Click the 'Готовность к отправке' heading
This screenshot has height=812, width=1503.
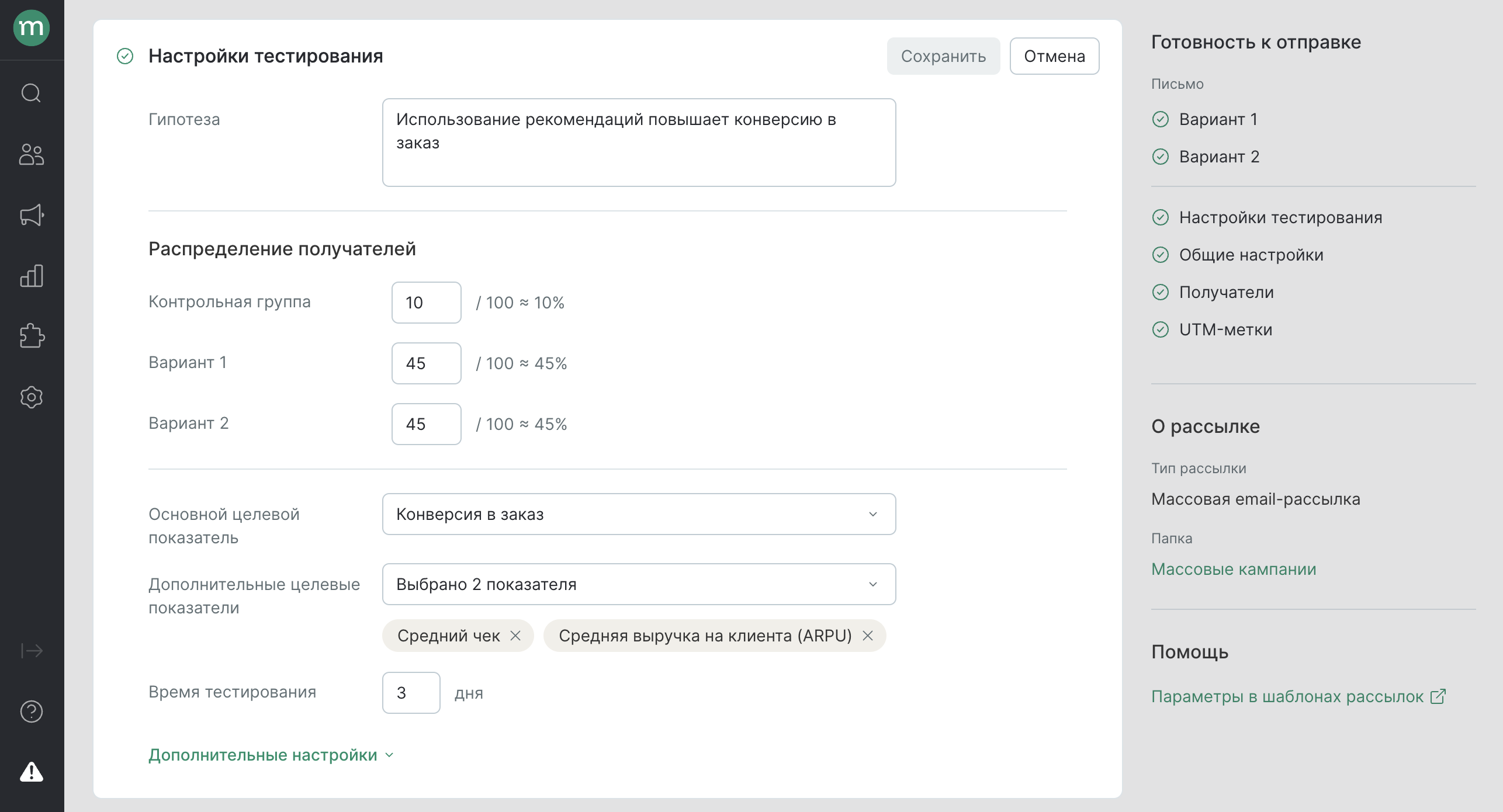1256,42
